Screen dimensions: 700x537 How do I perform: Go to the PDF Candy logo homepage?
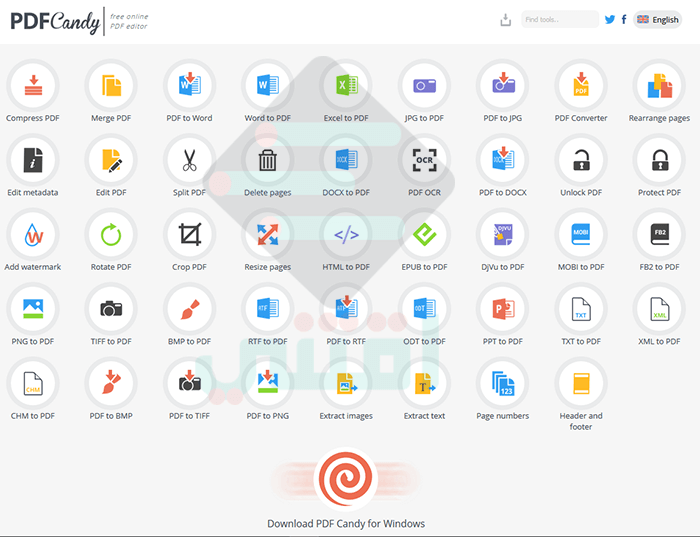[55, 21]
